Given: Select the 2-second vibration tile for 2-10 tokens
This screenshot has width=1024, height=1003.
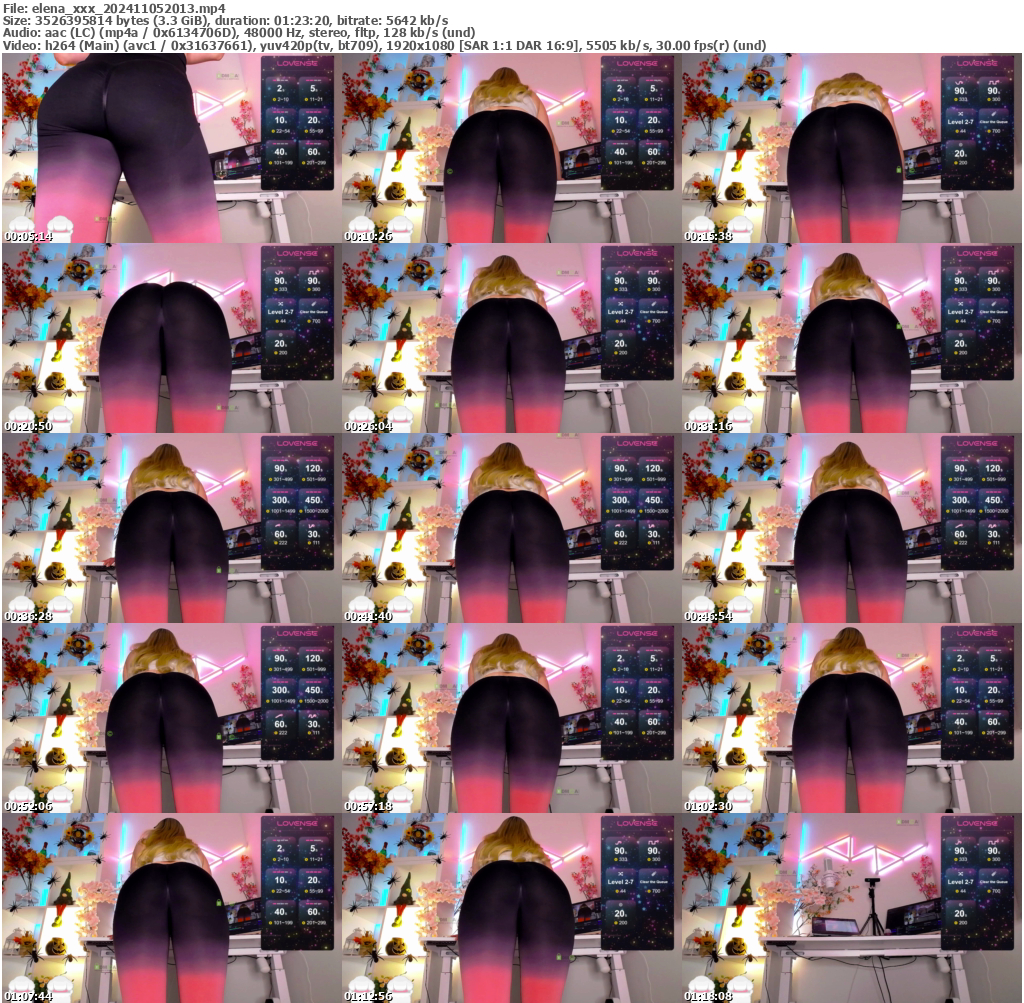Looking at the screenshot, I should (281, 88).
